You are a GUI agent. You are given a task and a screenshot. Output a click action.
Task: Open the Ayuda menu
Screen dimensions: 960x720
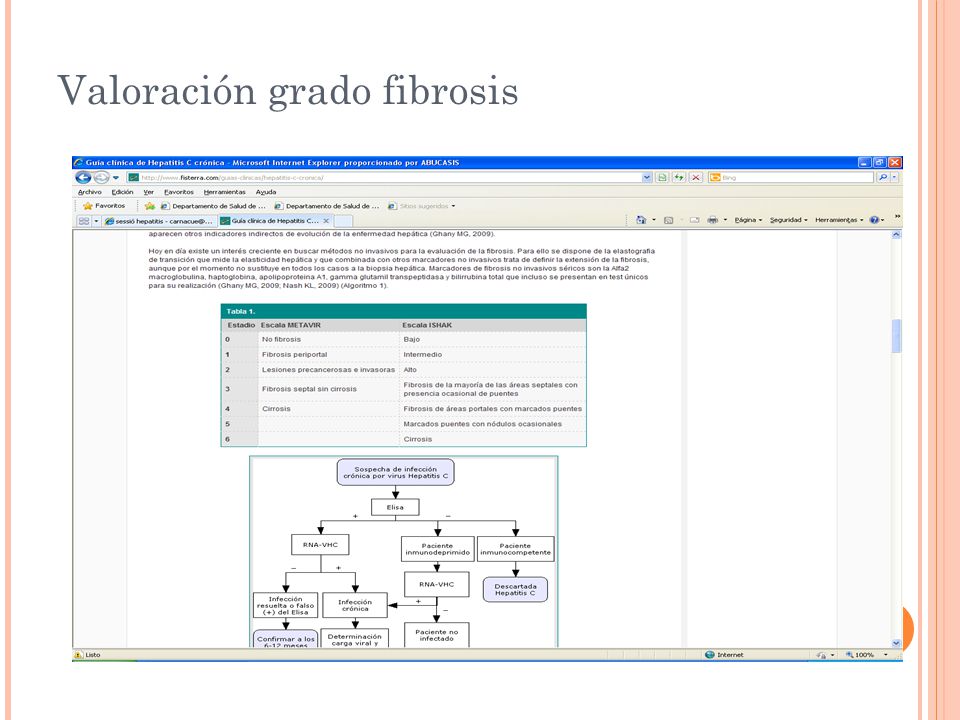click(266, 192)
